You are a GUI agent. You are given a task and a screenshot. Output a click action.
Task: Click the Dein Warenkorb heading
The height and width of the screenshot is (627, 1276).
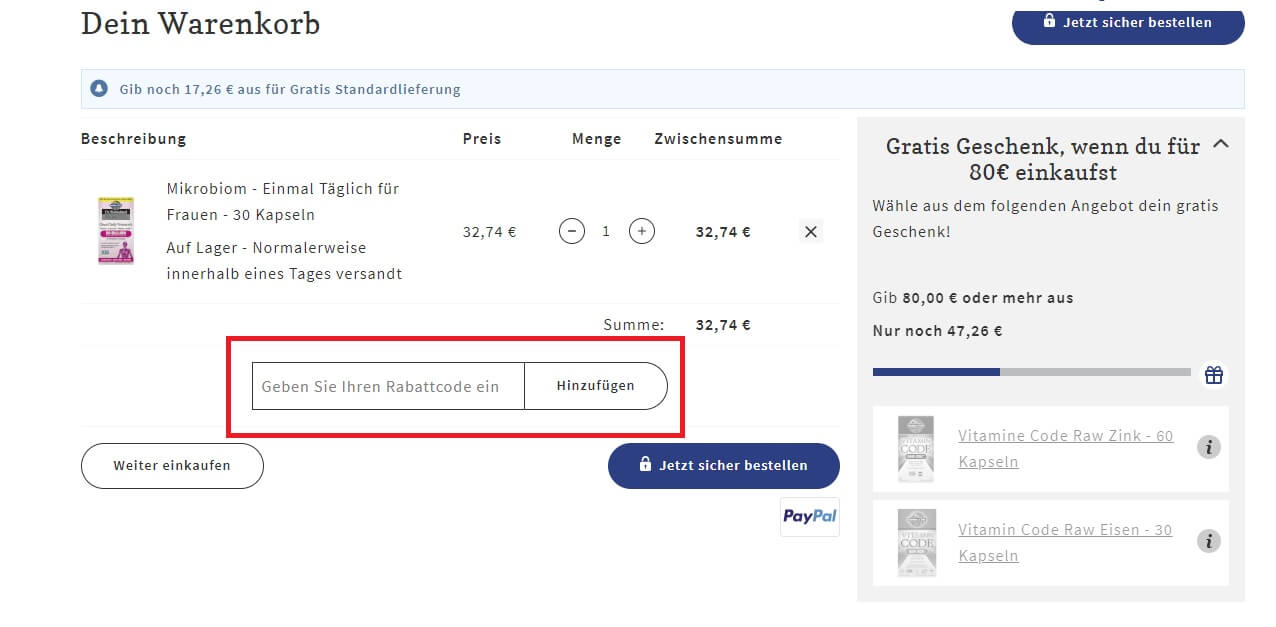click(200, 24)
